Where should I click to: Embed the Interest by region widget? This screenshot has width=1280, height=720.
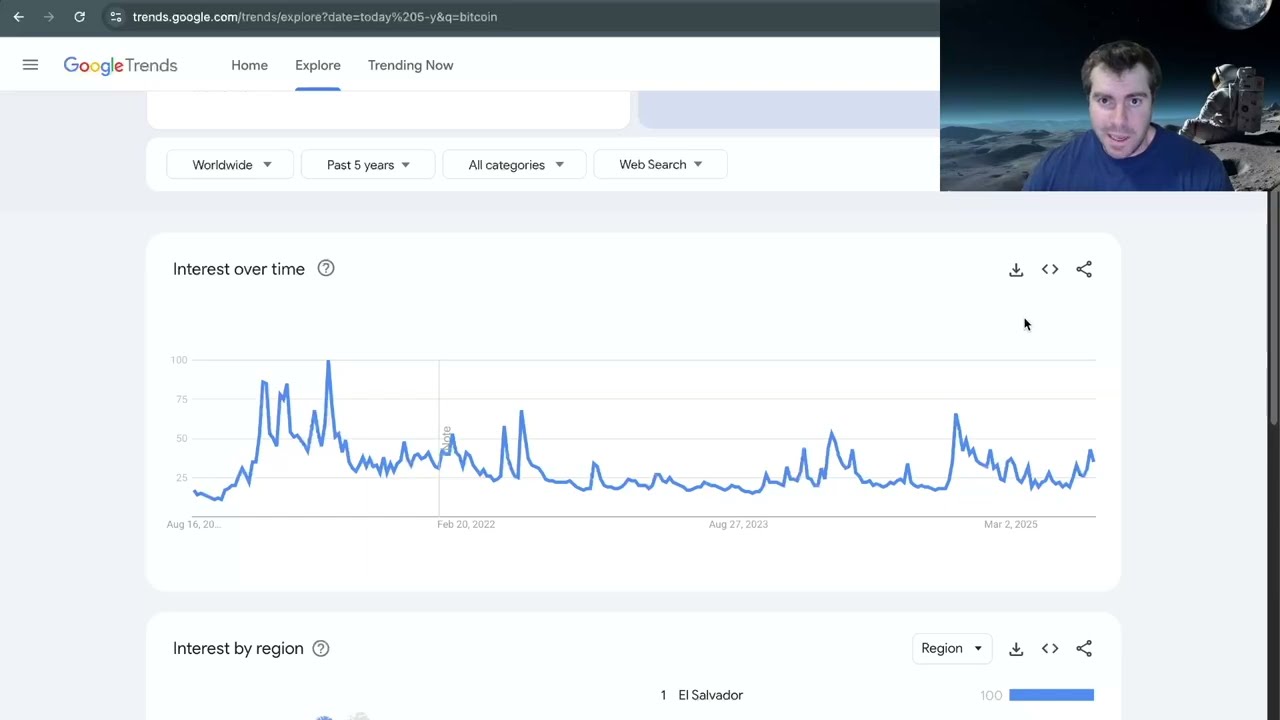point(1050,649)
